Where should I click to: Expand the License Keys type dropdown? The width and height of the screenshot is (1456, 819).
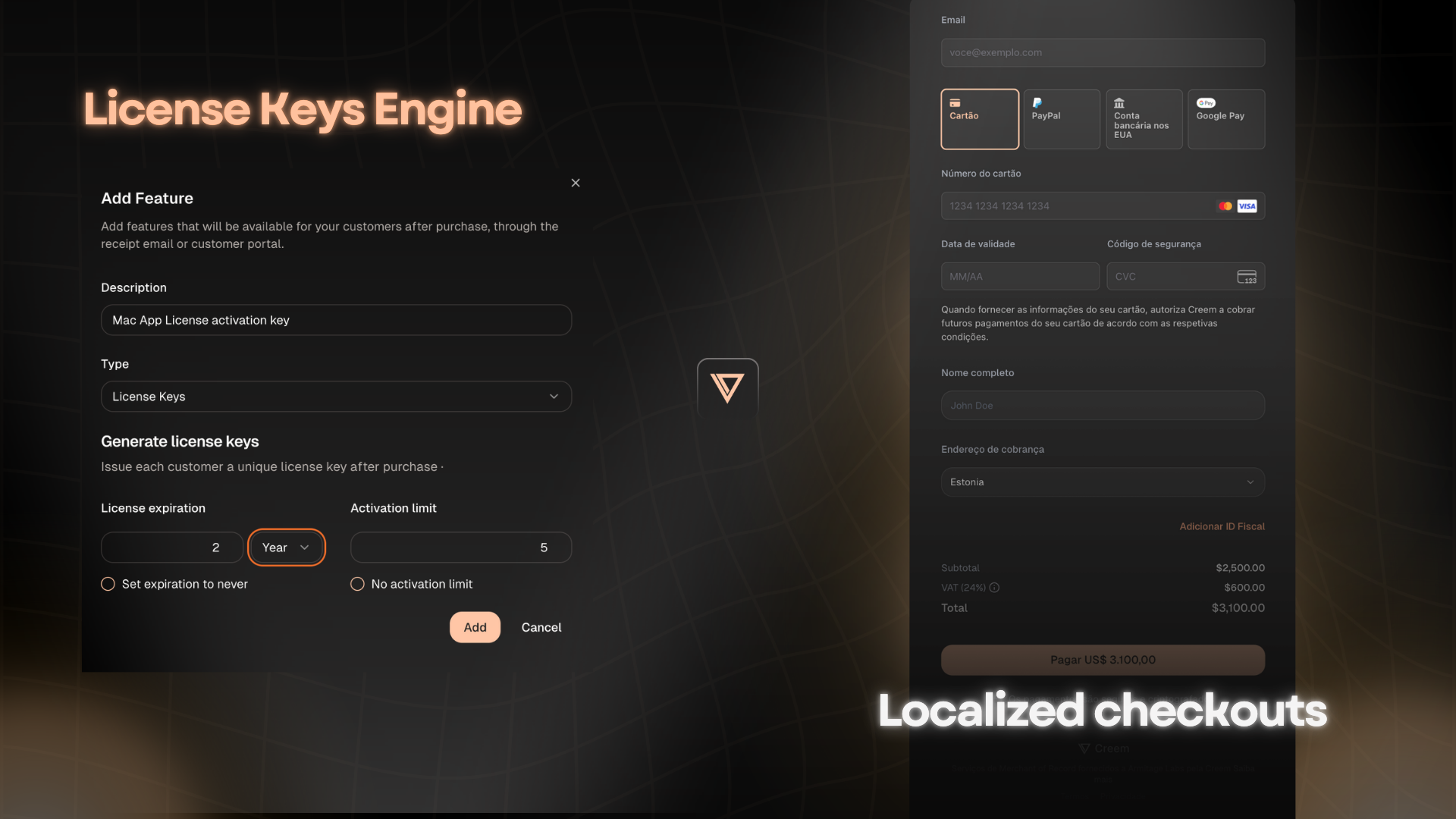[x=336, y=397]
